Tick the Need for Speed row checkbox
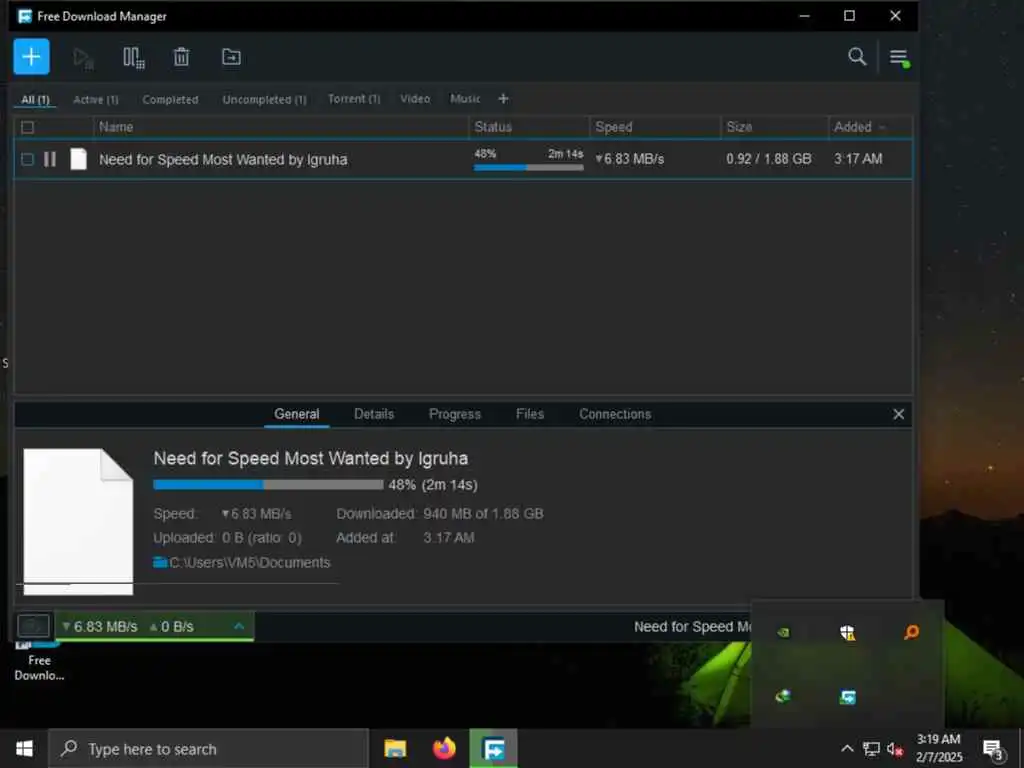Viewport: 1024px width, 768px height. pos(27,159)
